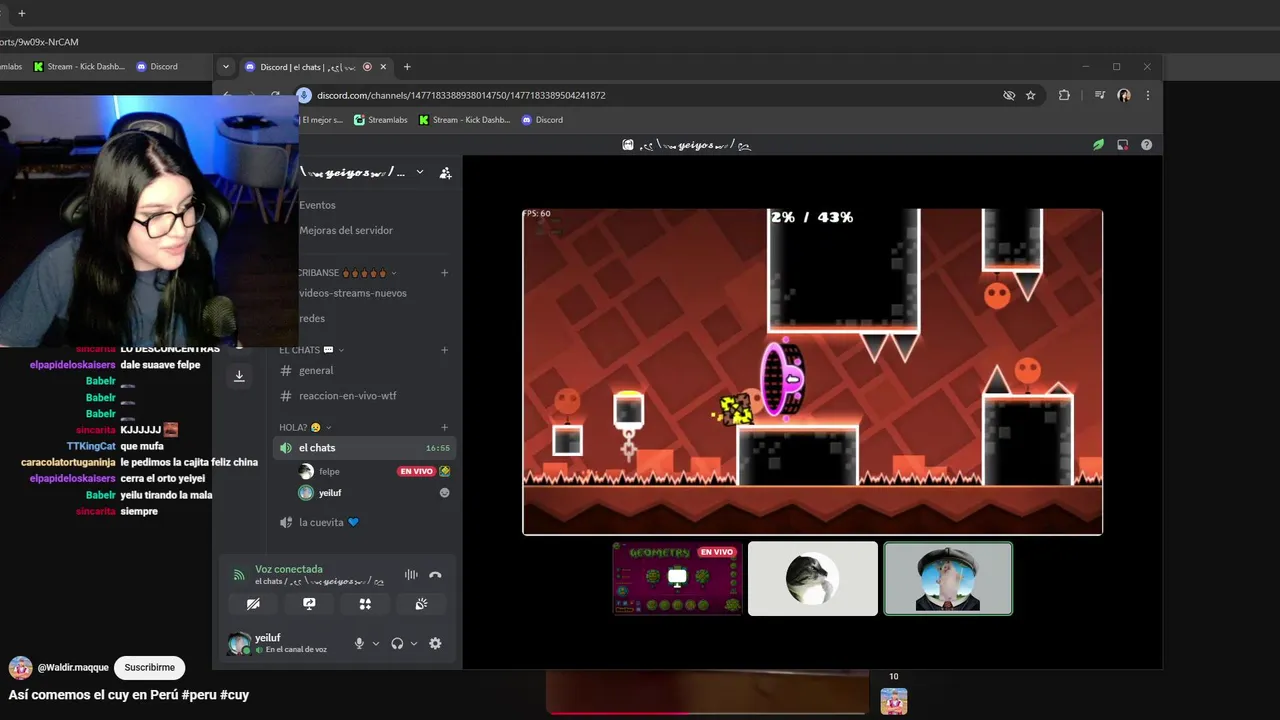Open the tab search dropdown arrow

(x=226, y=67)
